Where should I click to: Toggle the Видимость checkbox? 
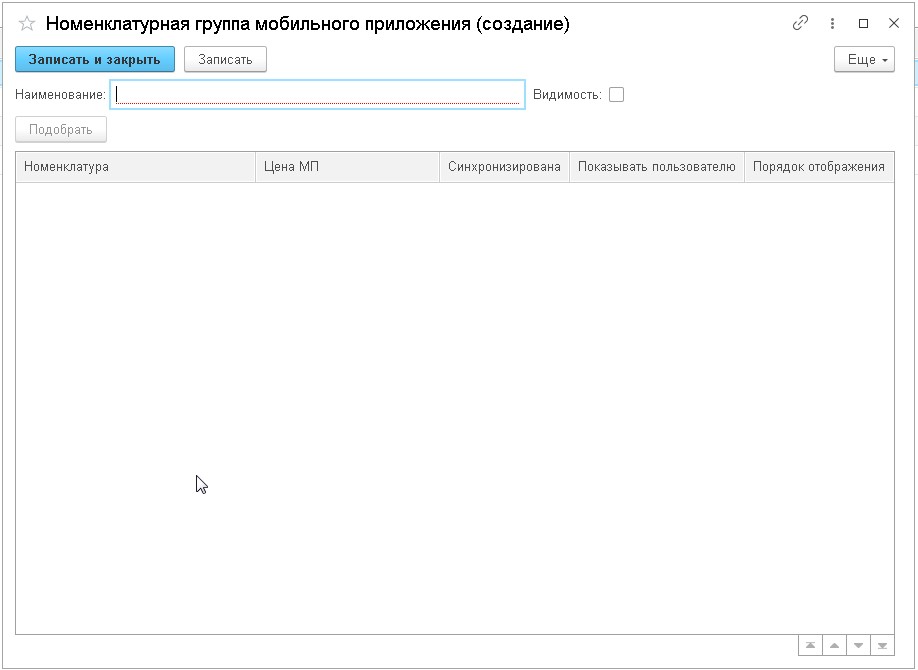616,95
